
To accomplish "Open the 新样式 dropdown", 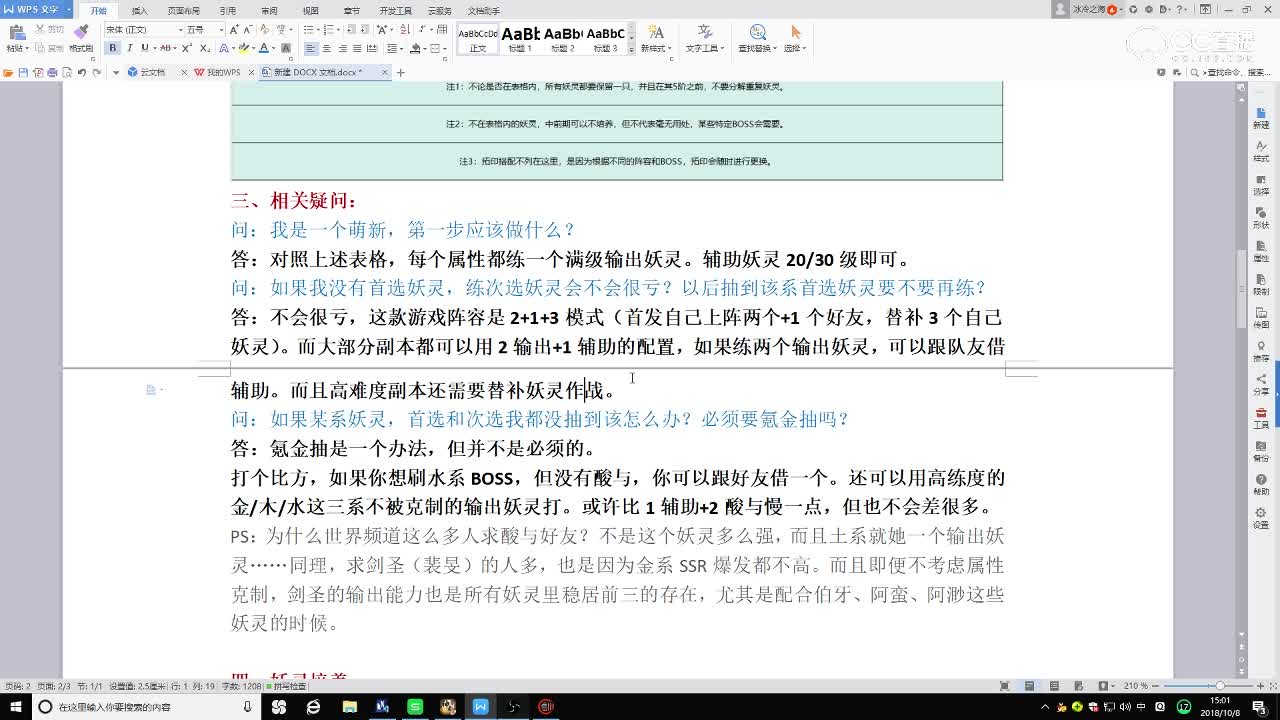I will point(655,40).
